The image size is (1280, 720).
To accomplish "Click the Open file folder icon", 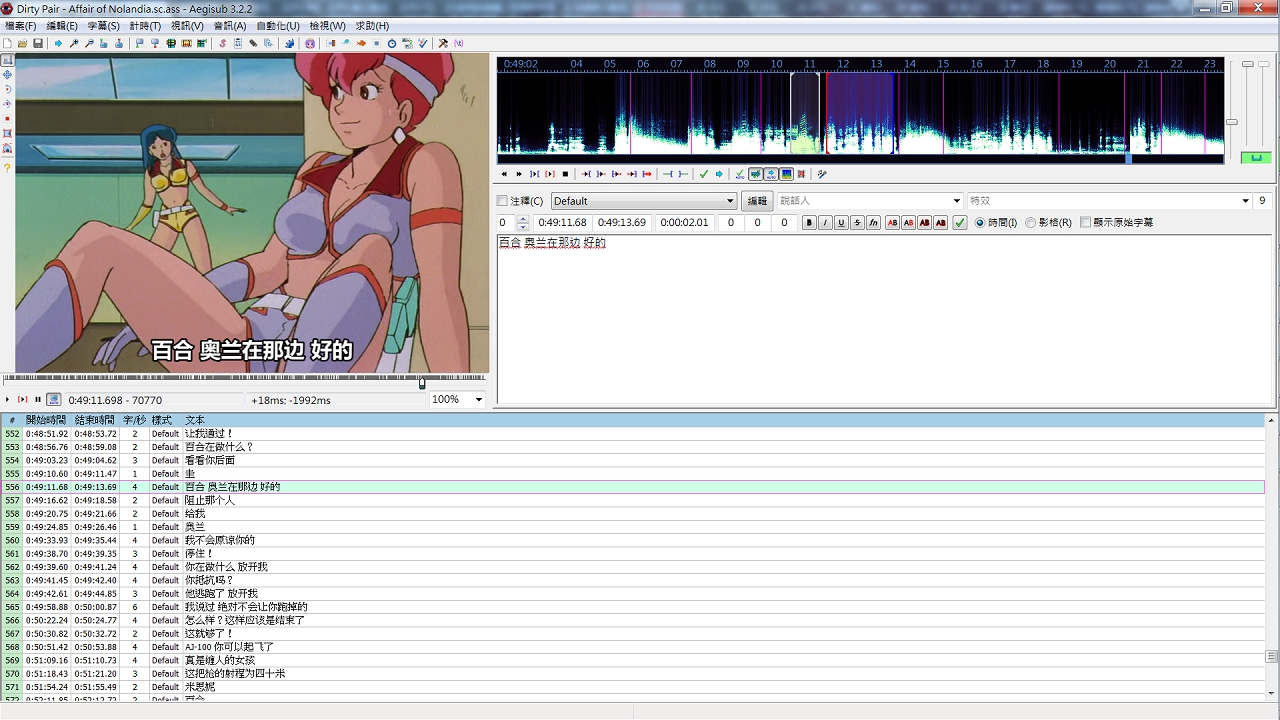I will [22, 44].
